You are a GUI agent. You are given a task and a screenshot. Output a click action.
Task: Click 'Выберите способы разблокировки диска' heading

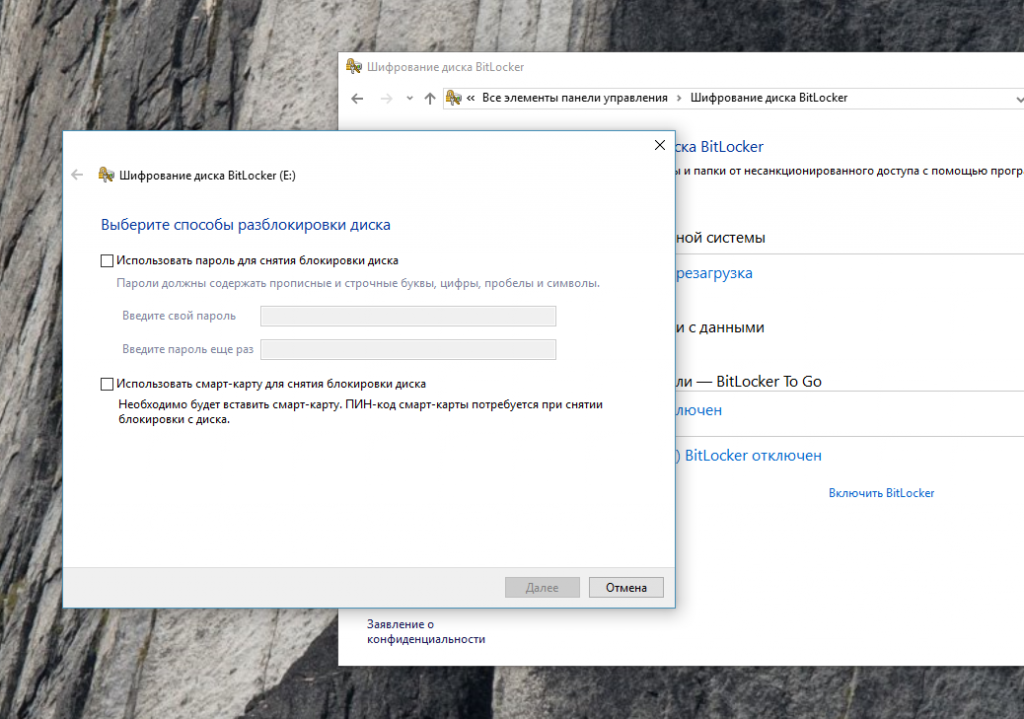pyautogui.click(x=246, y=225)
